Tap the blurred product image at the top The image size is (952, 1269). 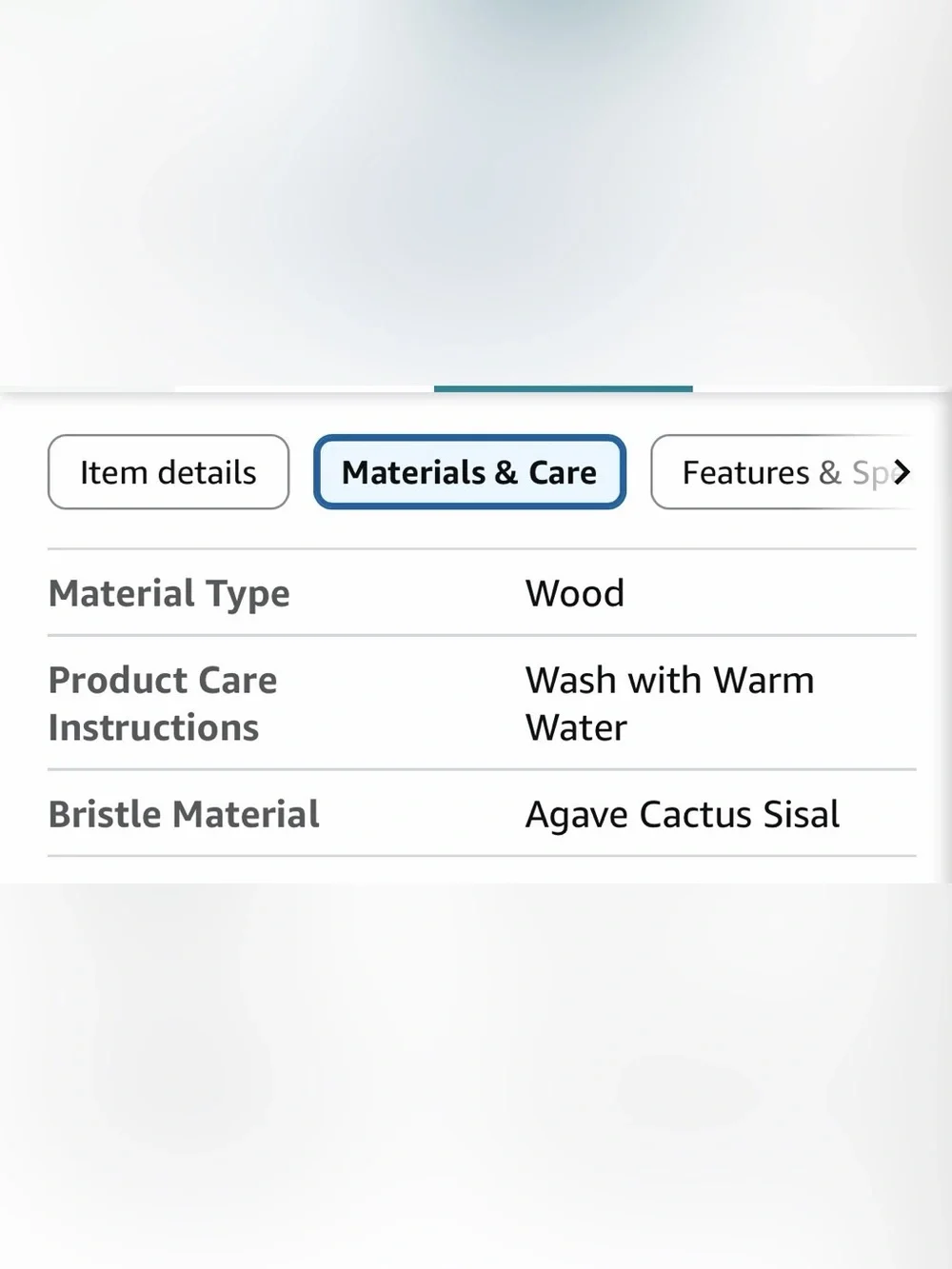[x=476, y=190]
